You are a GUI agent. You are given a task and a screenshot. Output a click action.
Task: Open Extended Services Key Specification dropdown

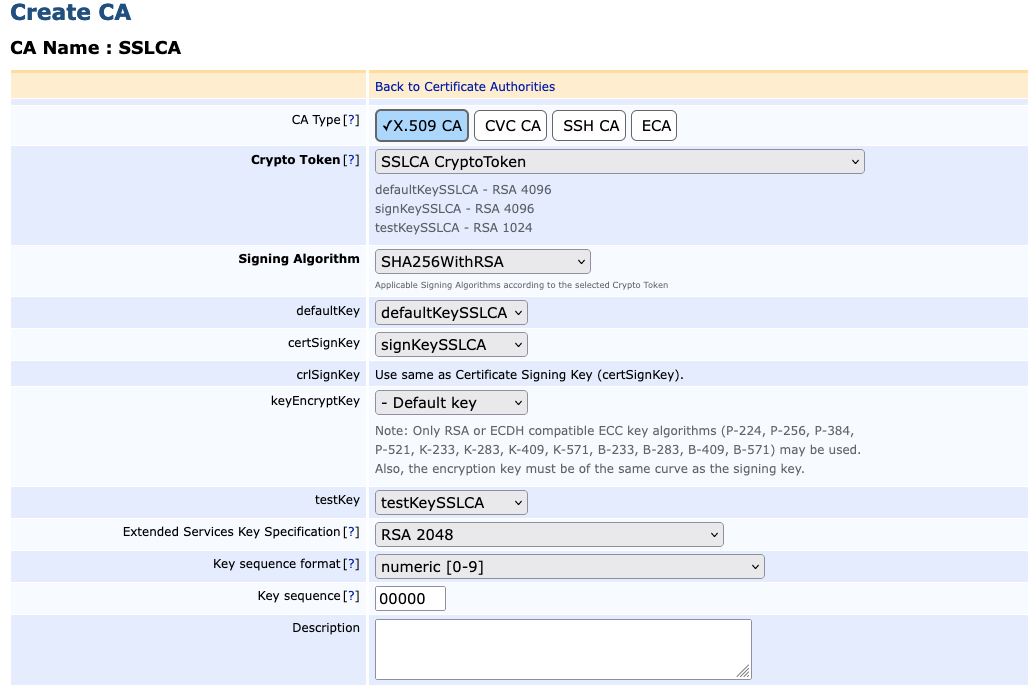(549, 535)
